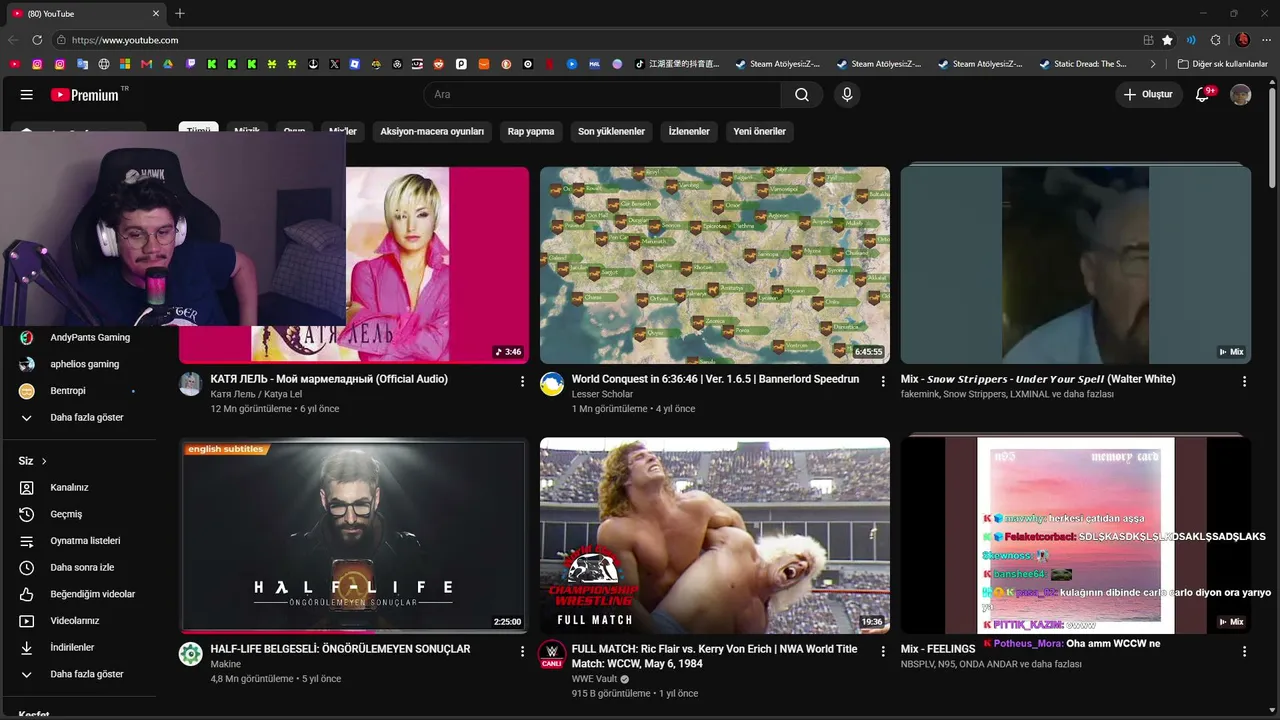This screenshot has width=1280, height=720.
Task: Open options menu for World Conquest video
Action: (883, 381)
